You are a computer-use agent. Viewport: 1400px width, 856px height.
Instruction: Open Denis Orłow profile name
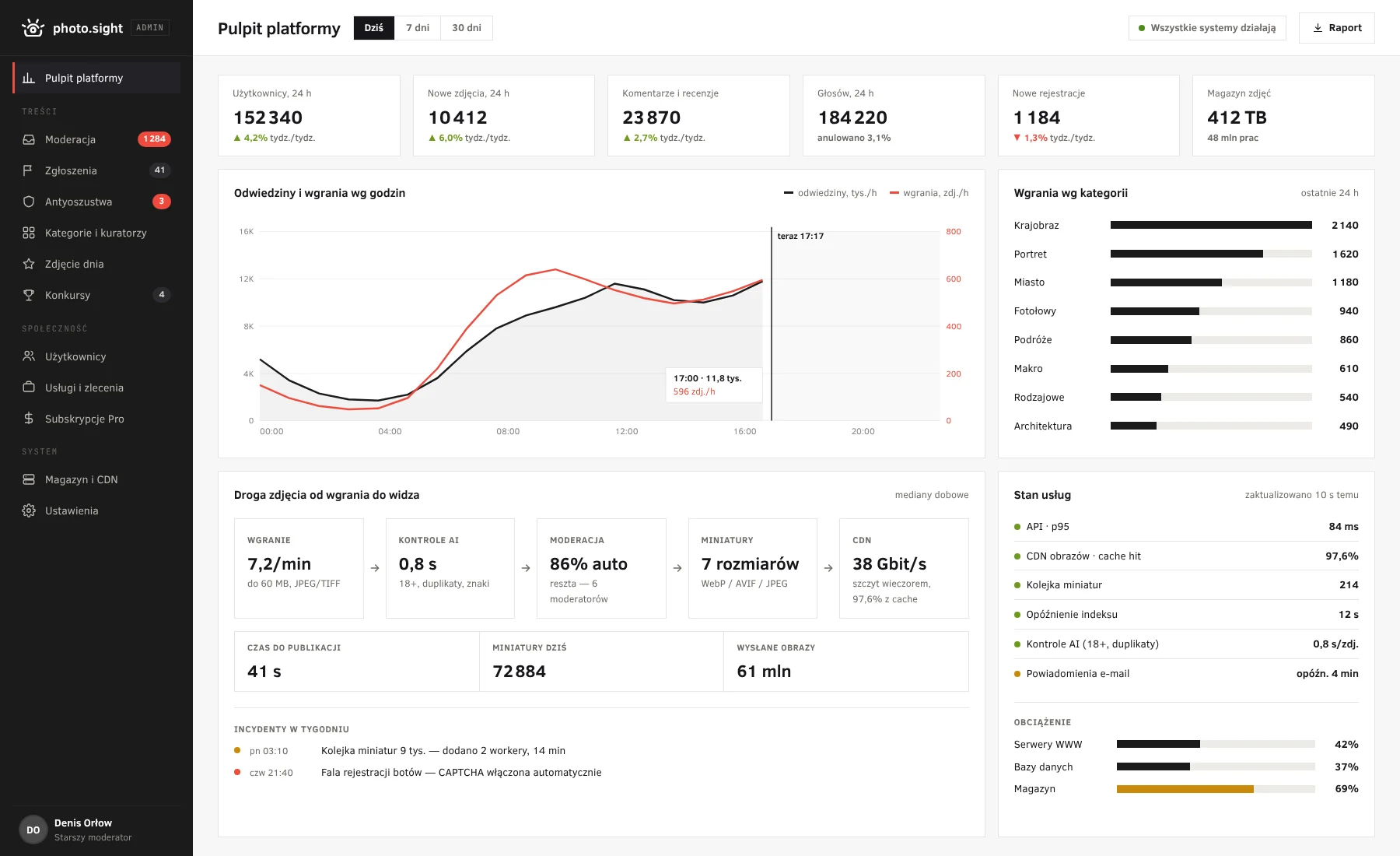click(83, 823)
